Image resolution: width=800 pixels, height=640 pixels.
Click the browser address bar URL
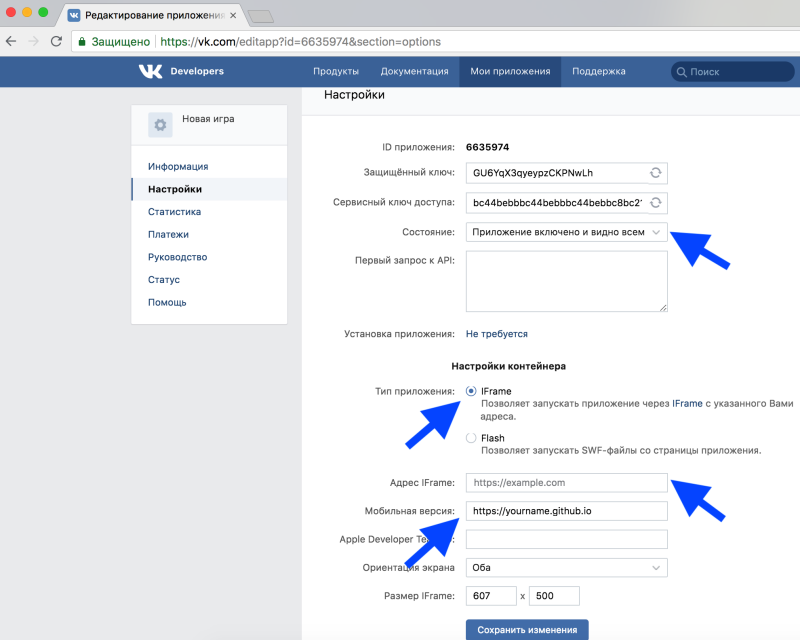click(x=301, y=42)
